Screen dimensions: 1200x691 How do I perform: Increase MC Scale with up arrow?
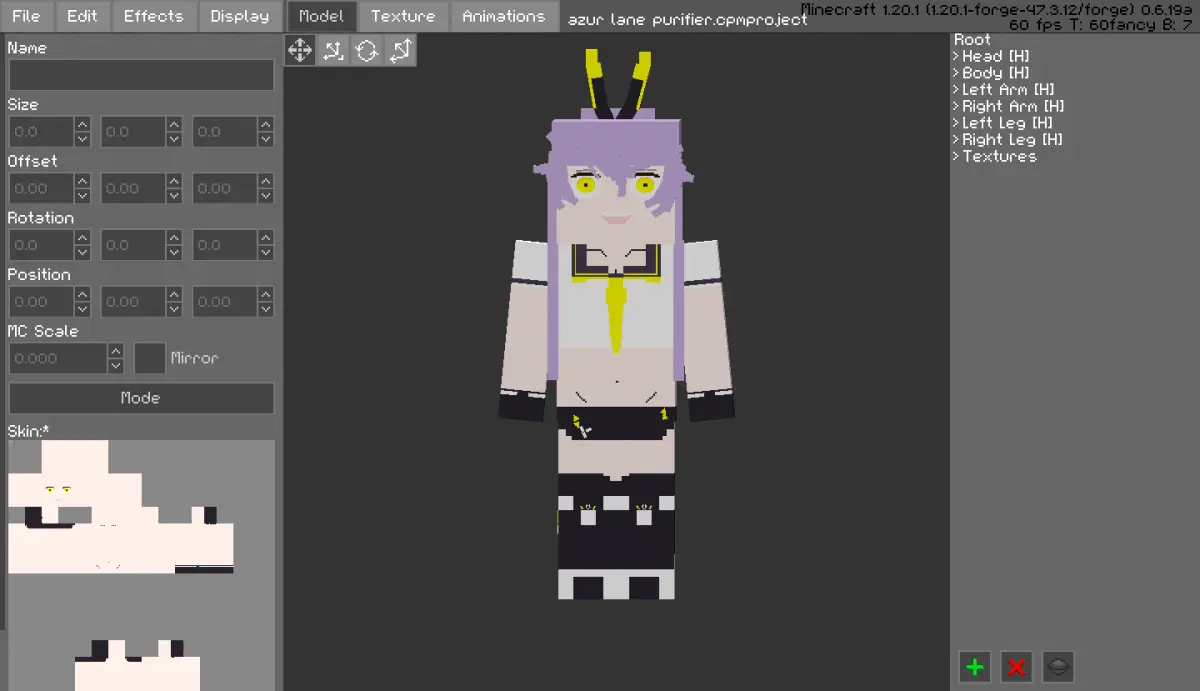[x=116, y=351]
